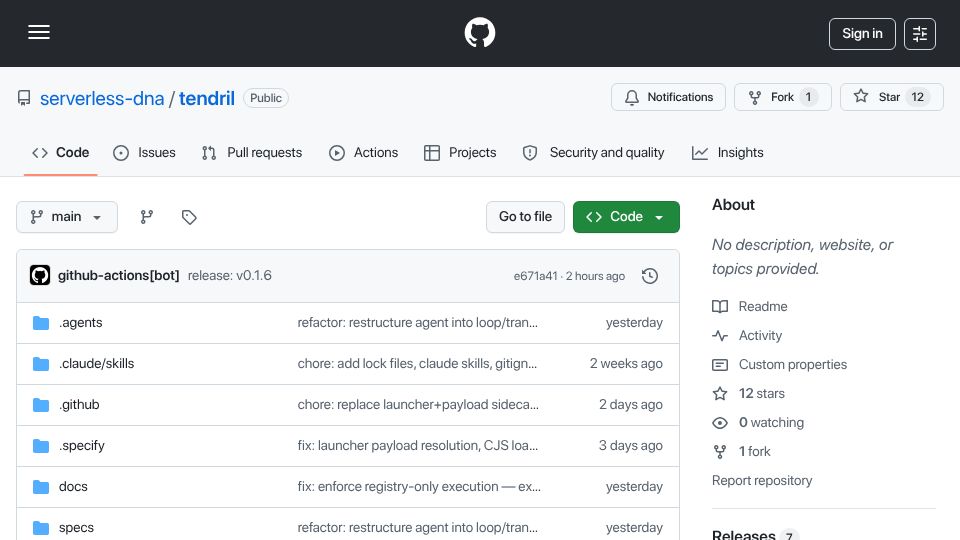Open the hamburger navigation menu

[39, 32]
